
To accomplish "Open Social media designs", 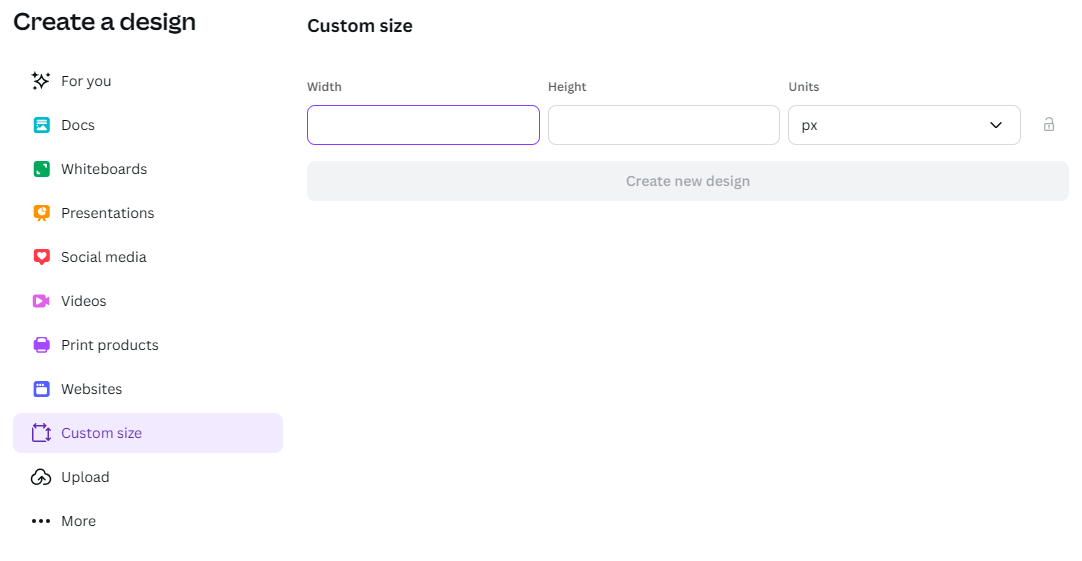I will pyautogui.click(x=148, y=257).
